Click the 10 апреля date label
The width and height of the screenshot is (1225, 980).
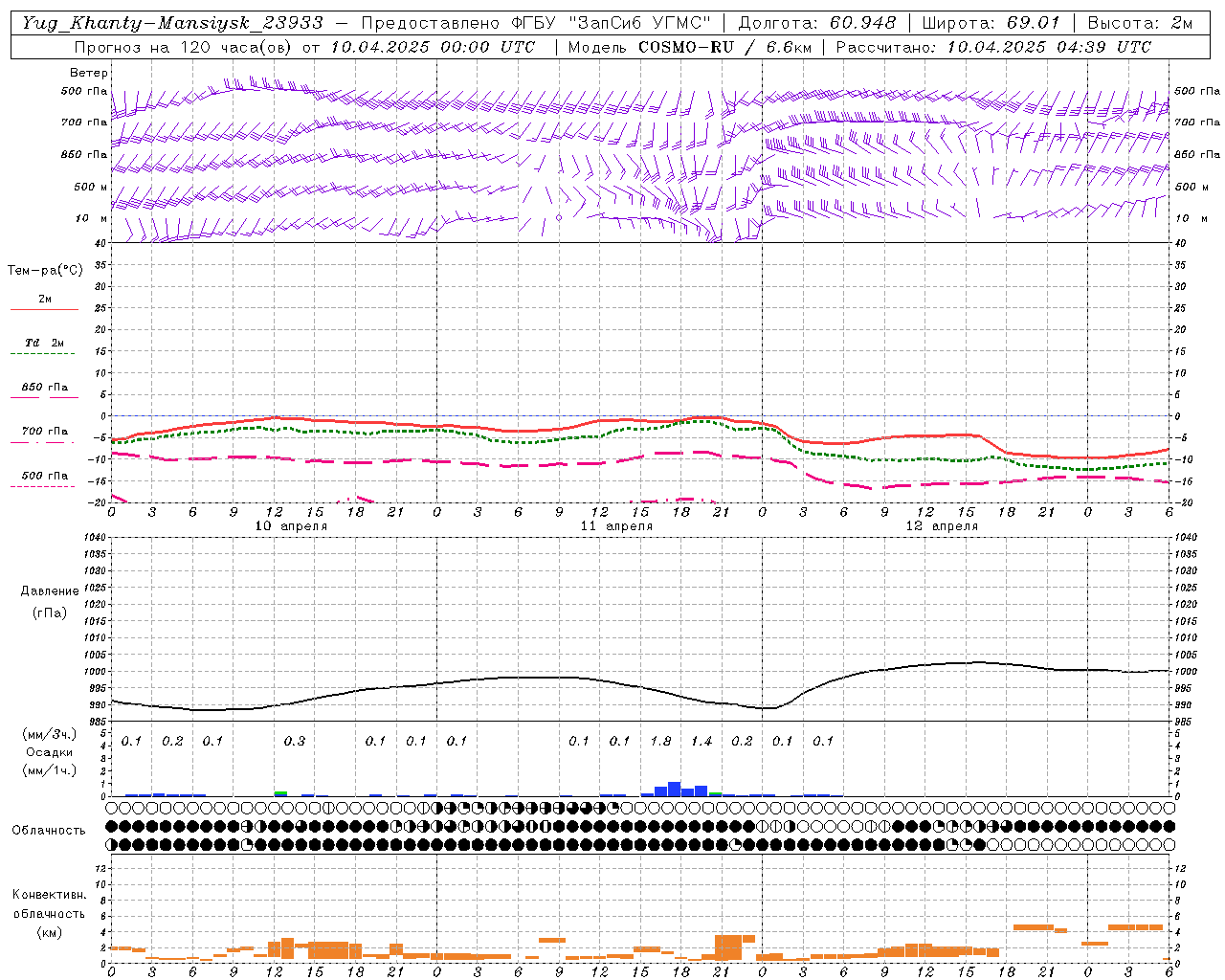[x=291, y=526]
